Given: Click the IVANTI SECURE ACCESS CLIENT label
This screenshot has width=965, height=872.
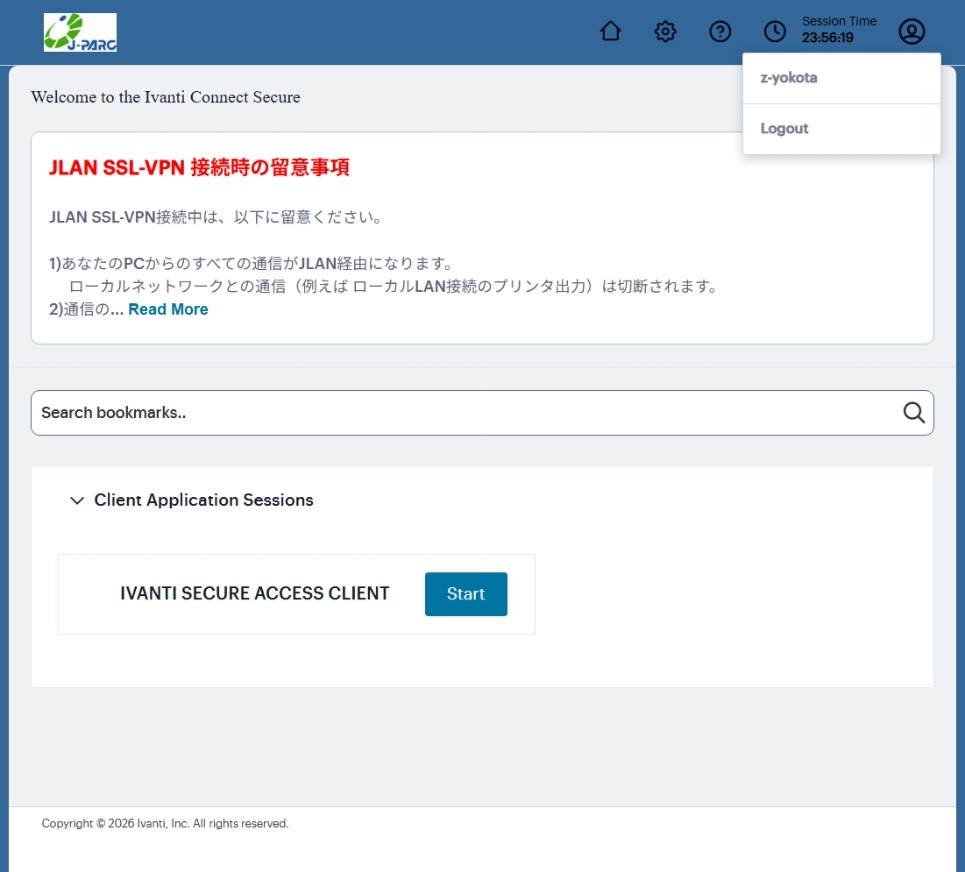Looking at the screenshot, I should (x=254, y=594).
